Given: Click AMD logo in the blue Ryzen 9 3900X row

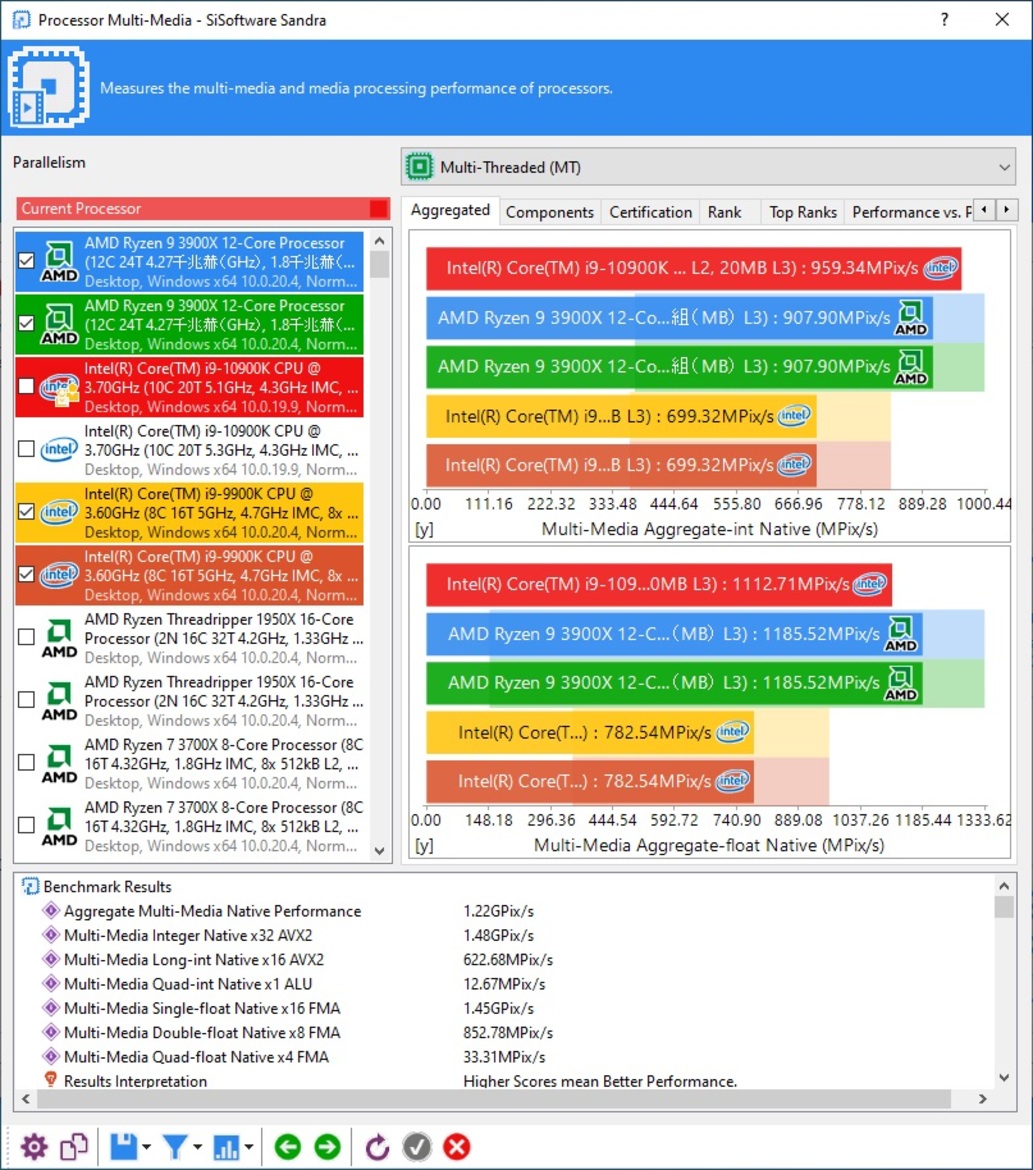Looking at the screenshot, I should (x=59, y=262).
